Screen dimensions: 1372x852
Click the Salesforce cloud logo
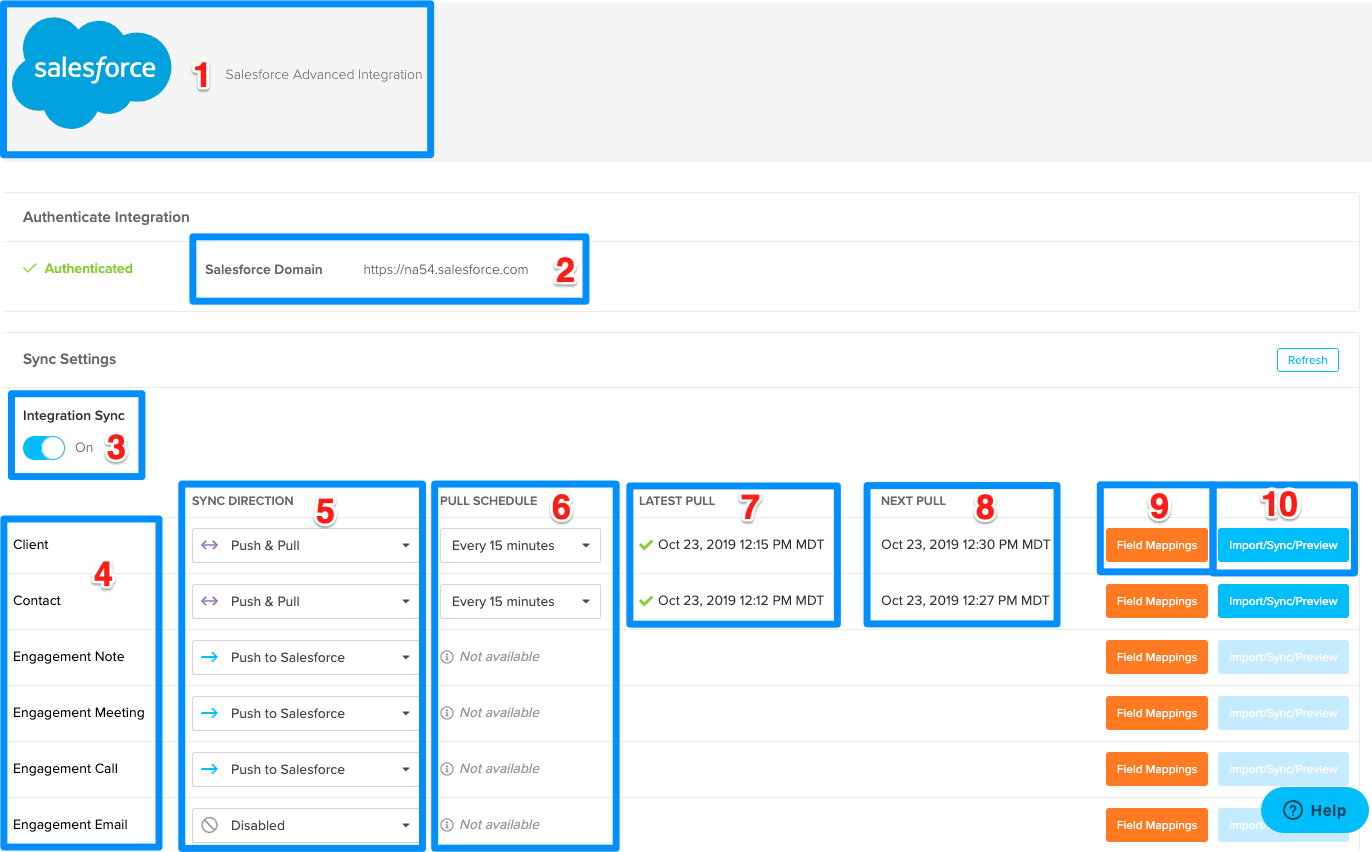92,73
